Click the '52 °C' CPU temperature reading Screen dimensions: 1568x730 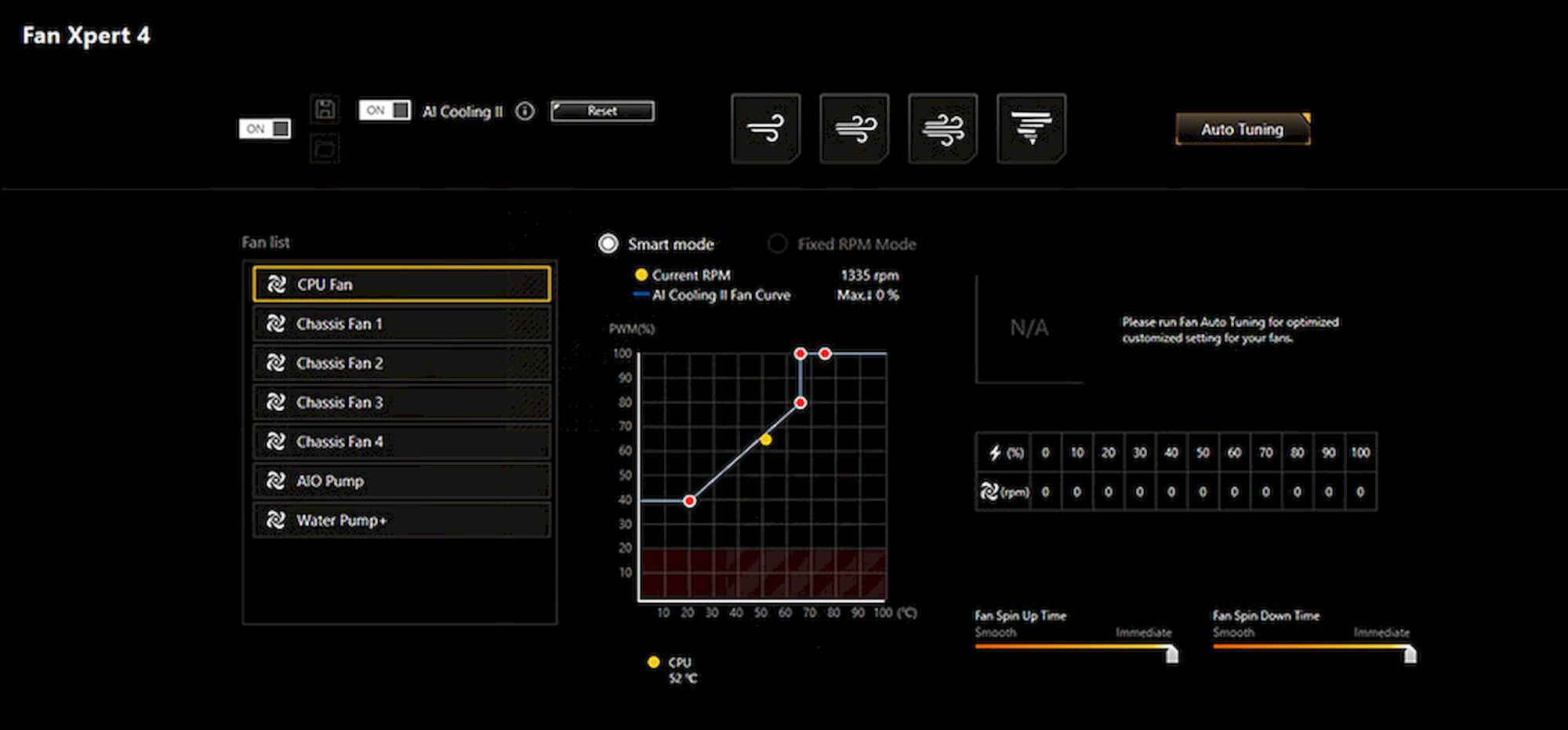click(683, 678)
